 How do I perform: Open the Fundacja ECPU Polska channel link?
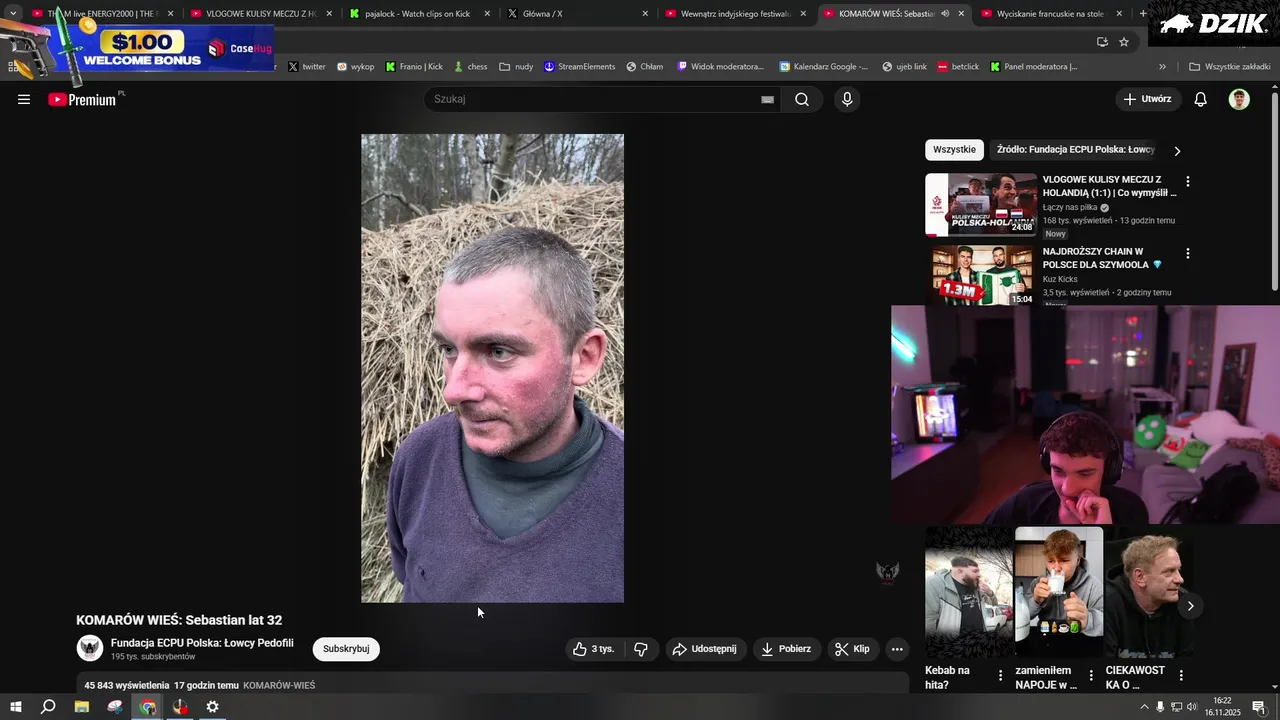202,643
